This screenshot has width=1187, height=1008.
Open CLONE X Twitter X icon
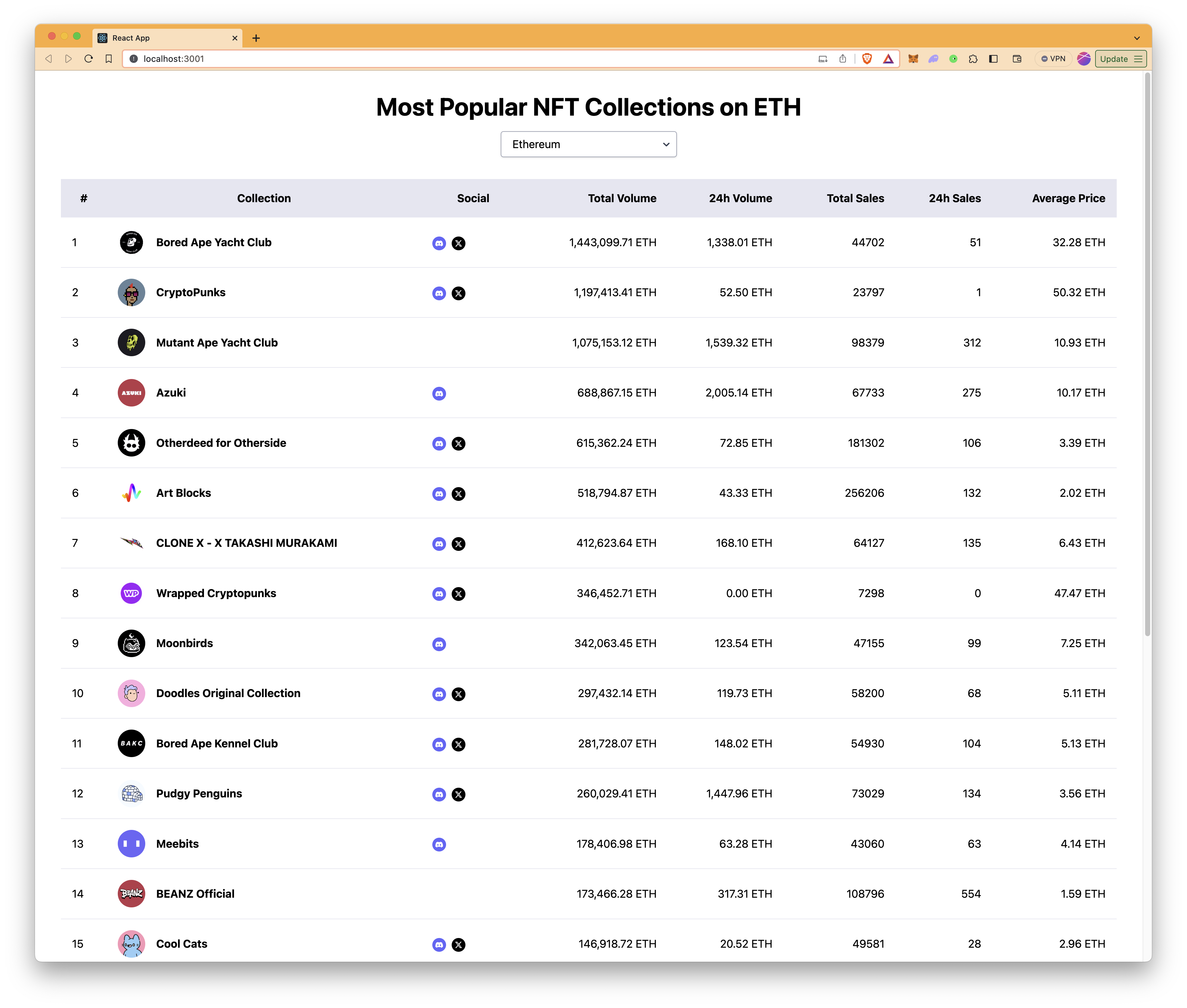click(458, 544)
